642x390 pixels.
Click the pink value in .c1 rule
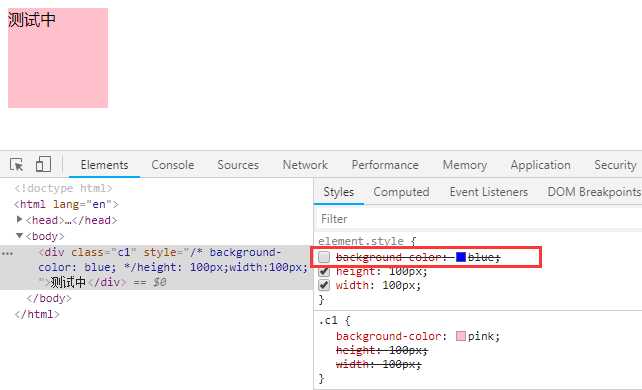pyautogui.click(x=482, y=336)
